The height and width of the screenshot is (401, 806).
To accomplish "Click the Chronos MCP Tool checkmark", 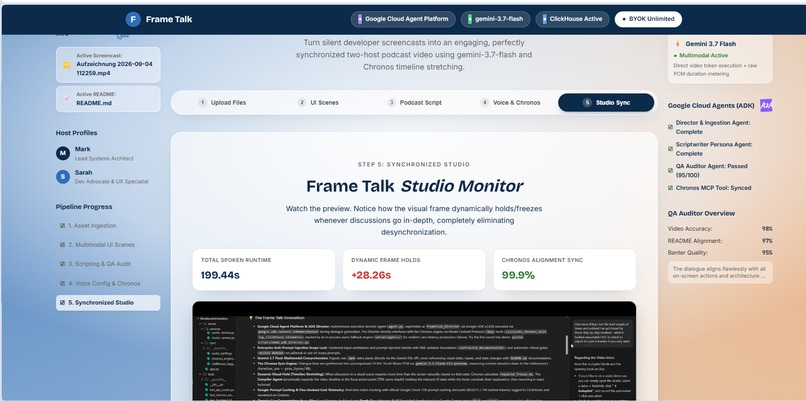I will coord(670,188).
